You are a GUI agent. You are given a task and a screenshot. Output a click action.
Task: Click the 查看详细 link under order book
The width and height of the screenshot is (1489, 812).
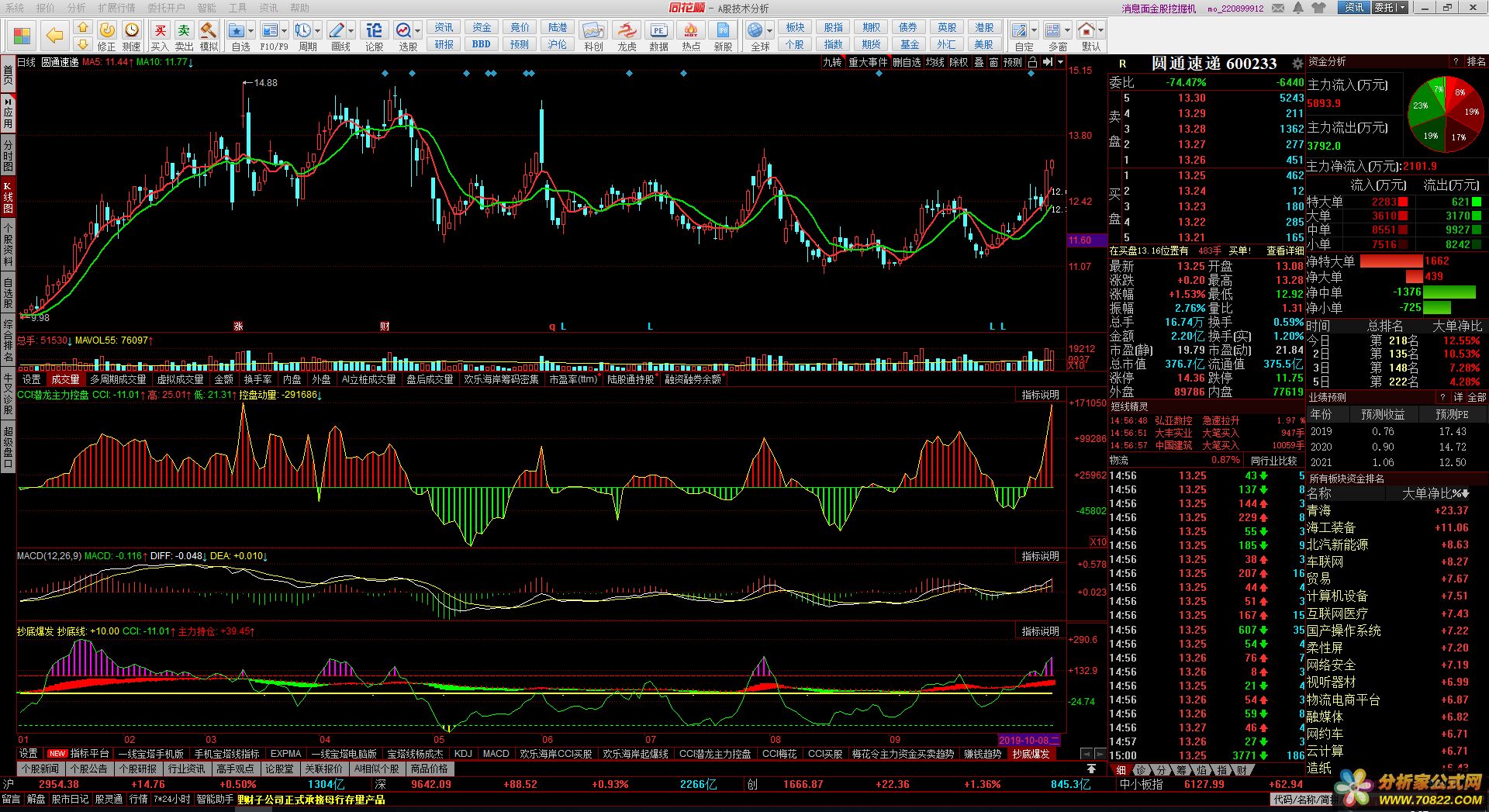(x=1285, y=251)
